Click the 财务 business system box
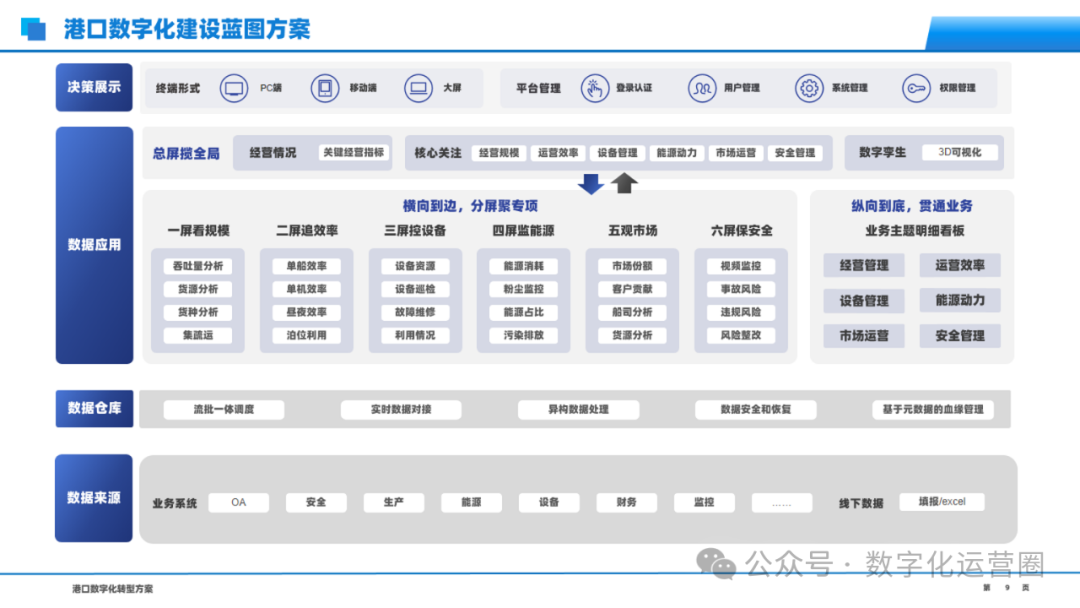 coord(626,503)
